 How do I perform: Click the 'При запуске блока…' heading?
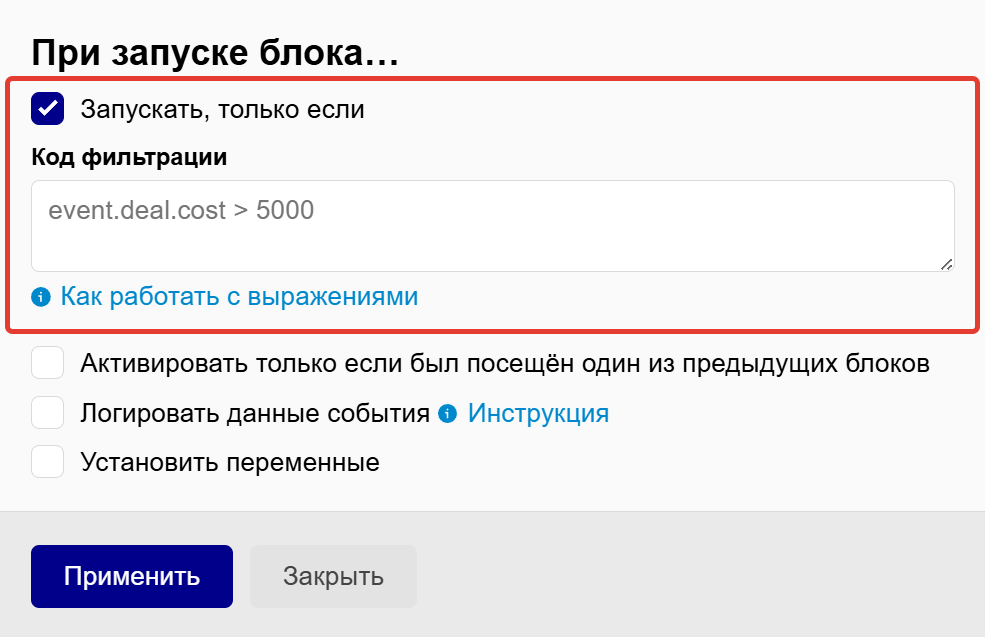(x=215, y=52)
